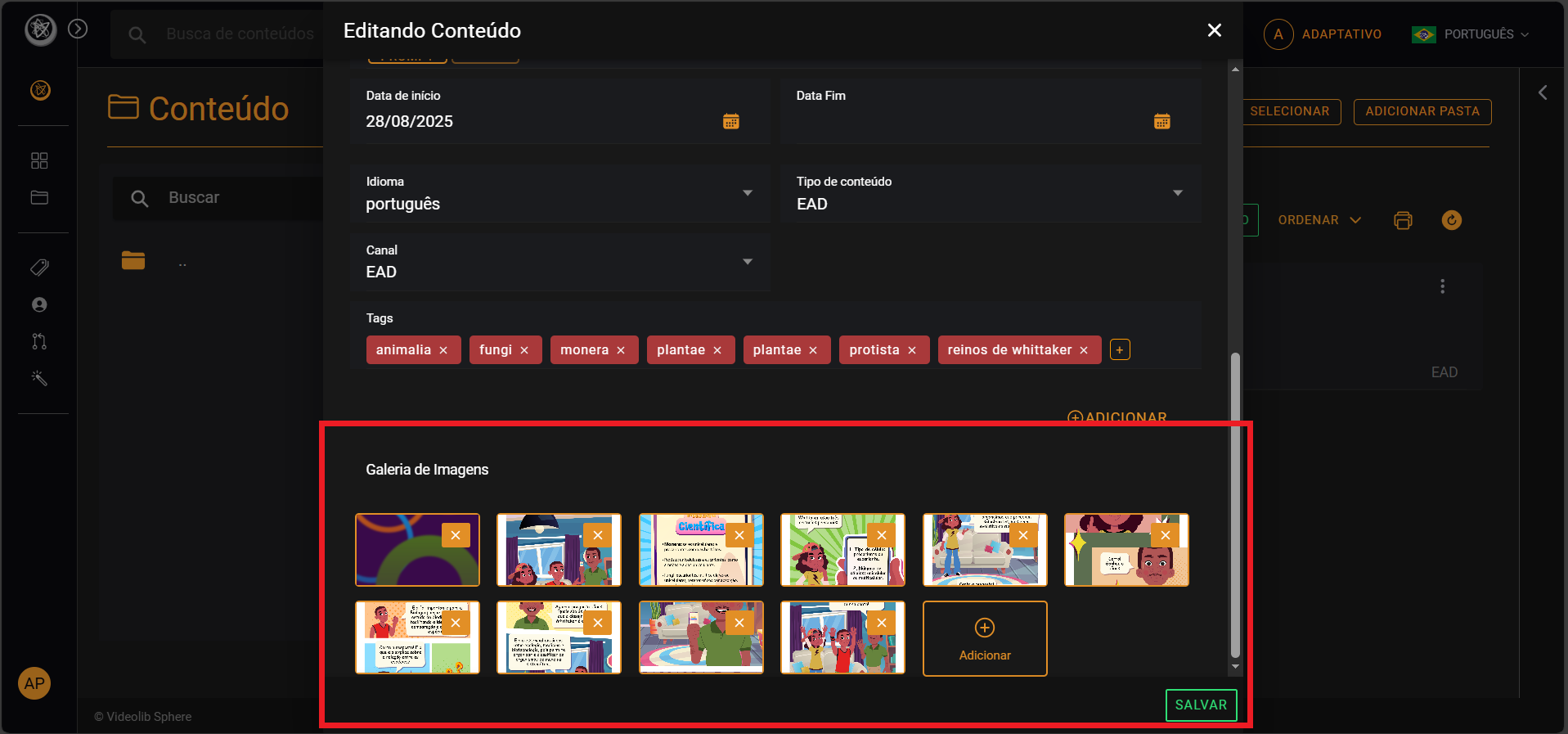Open the parent folder '..' icon
This screenshot has width=1568, height=734.
[133, 260]
